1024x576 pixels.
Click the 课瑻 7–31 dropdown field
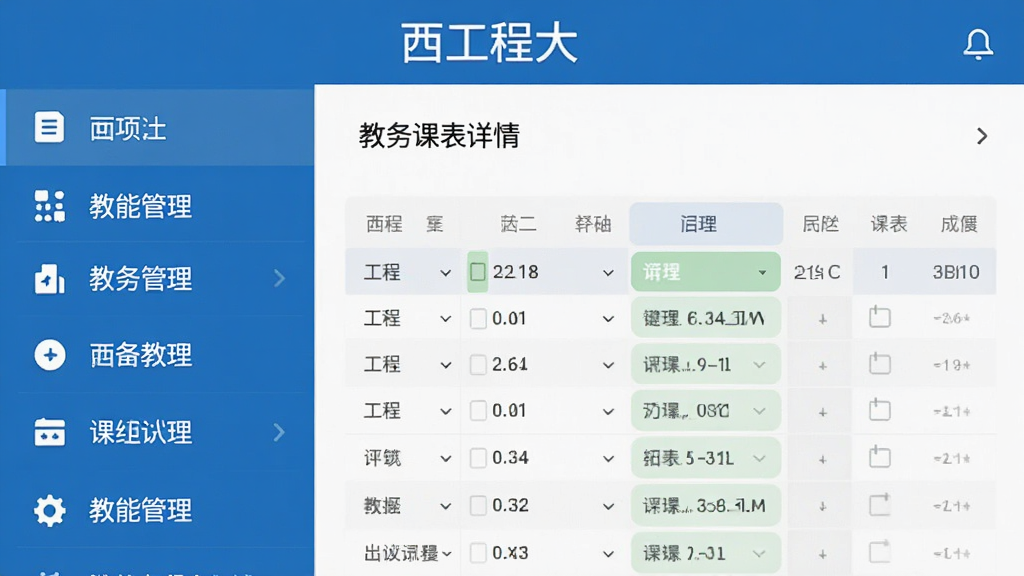pos(705,553)
